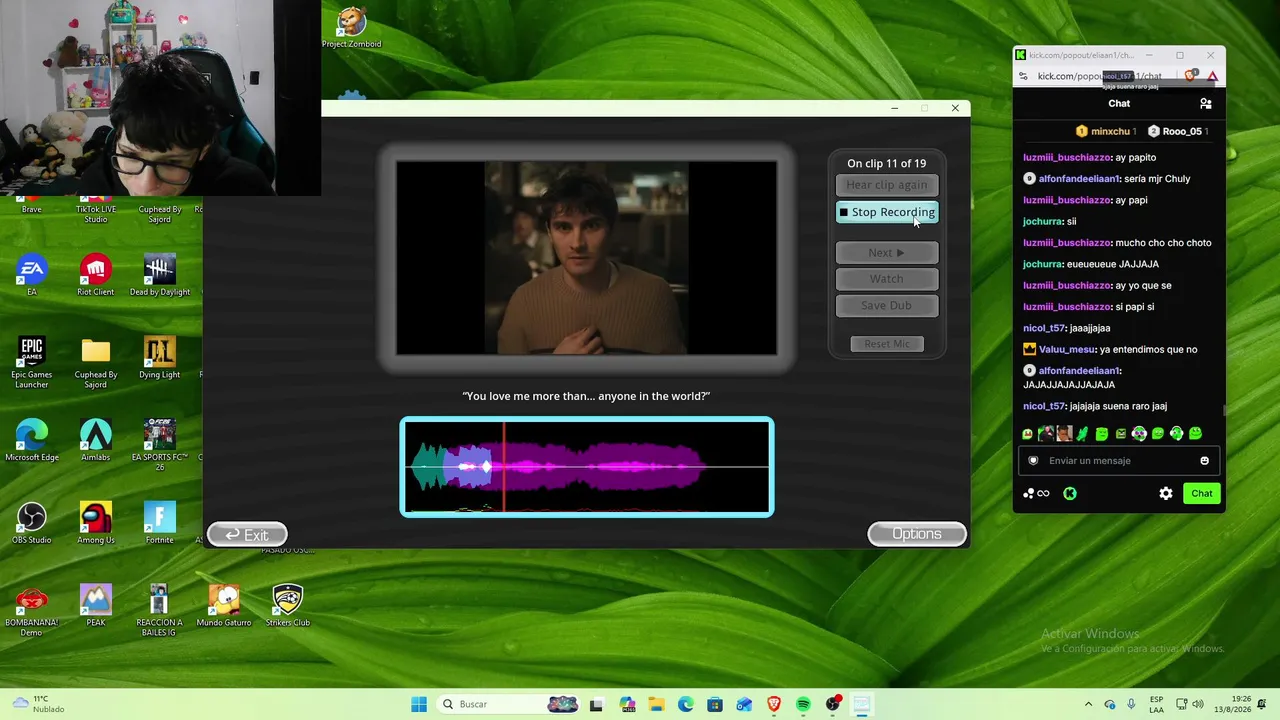This screenshot has width=1280, height=720.
Task: Open the EA SPORTS FC 26 desktop icon
Action: point(160,445)
